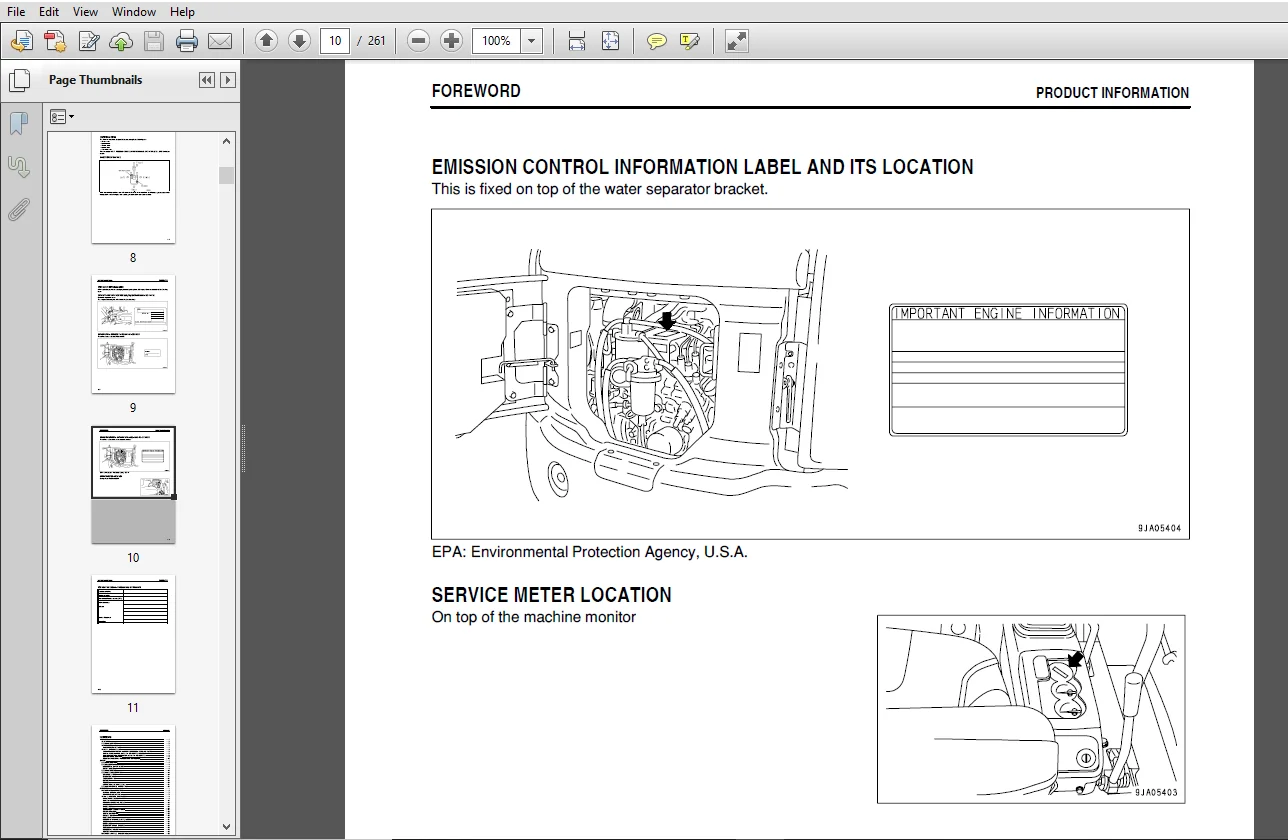The image size is (1288, 840).
Task: Open the Help menu
Action: point(182,12)
